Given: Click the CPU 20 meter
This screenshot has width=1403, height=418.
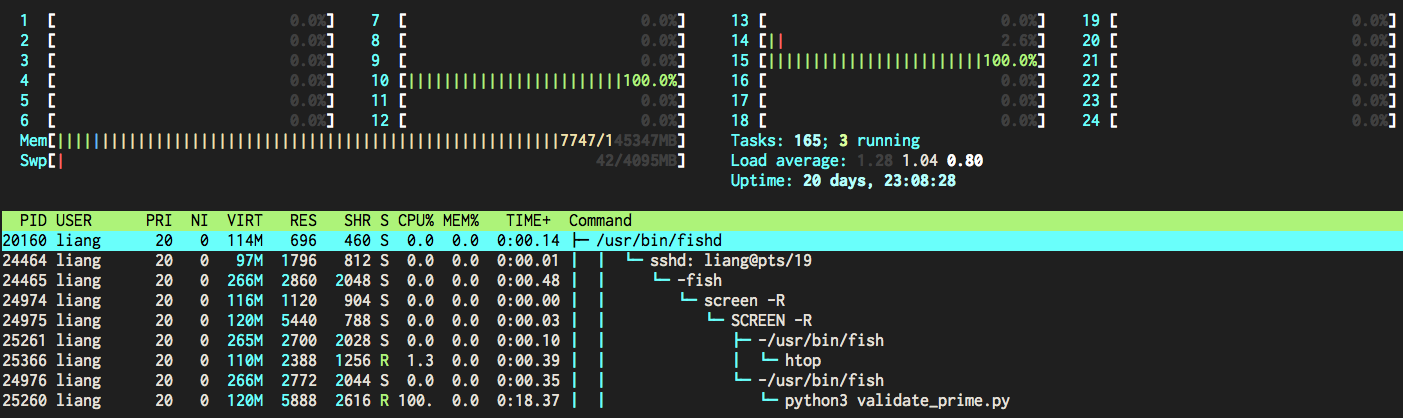Looking at the screenshot, I should [1240, 40].
